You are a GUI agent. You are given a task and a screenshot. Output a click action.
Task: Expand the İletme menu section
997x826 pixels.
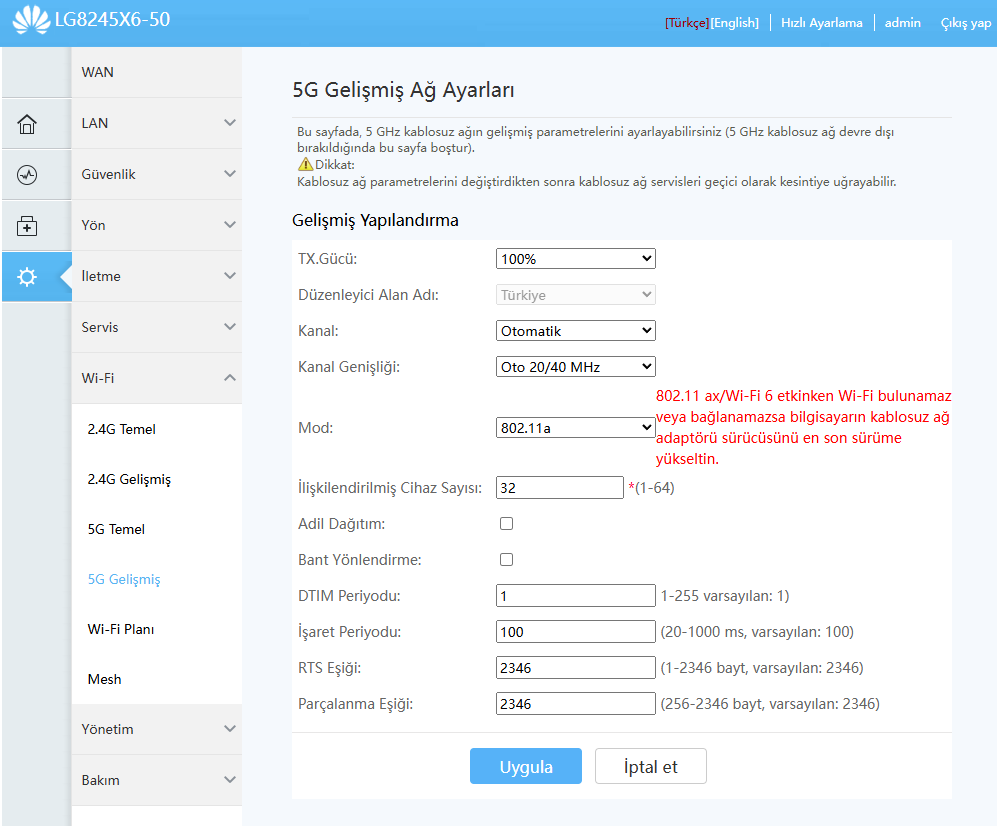tap(157, 276)
